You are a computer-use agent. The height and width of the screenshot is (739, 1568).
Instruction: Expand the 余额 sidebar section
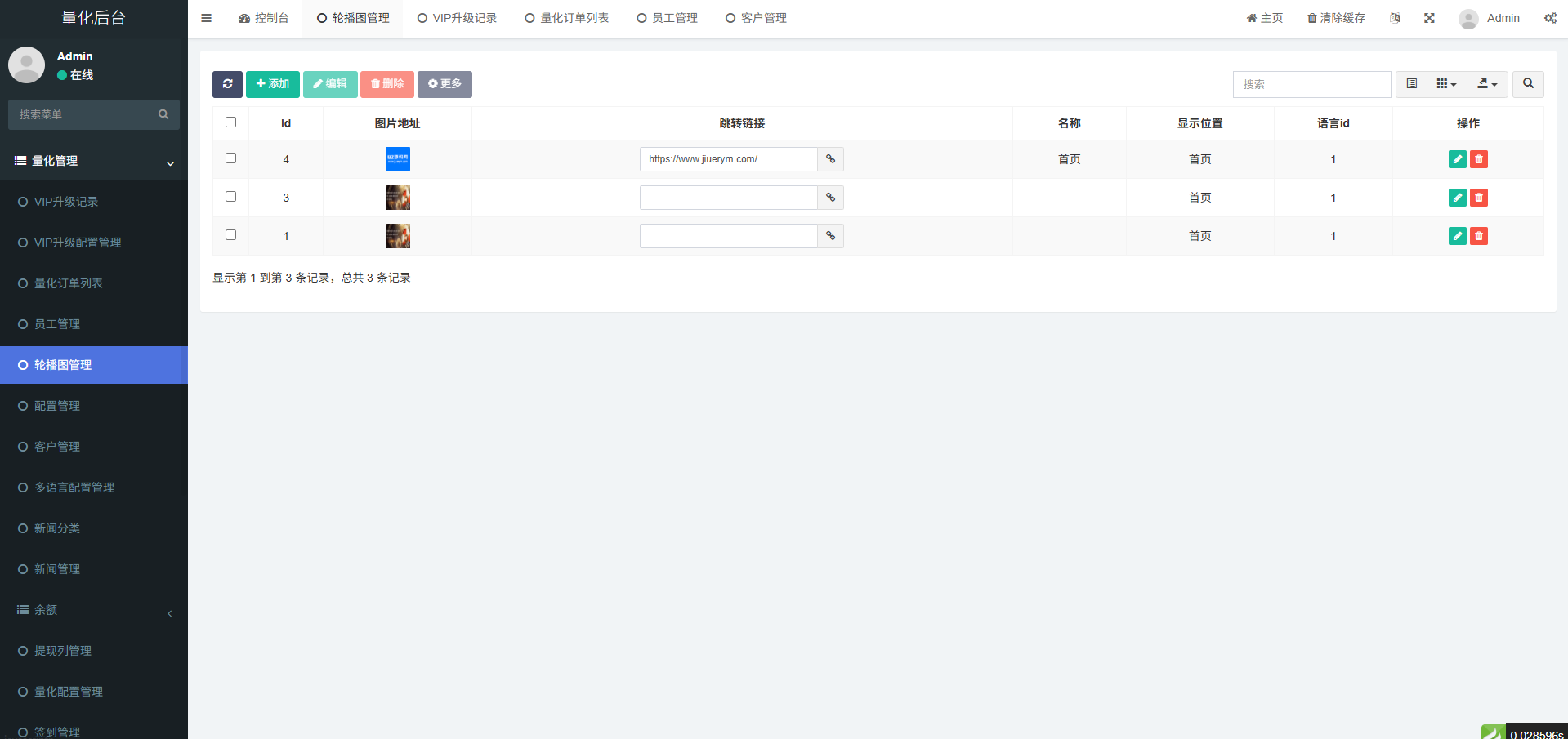94,610
